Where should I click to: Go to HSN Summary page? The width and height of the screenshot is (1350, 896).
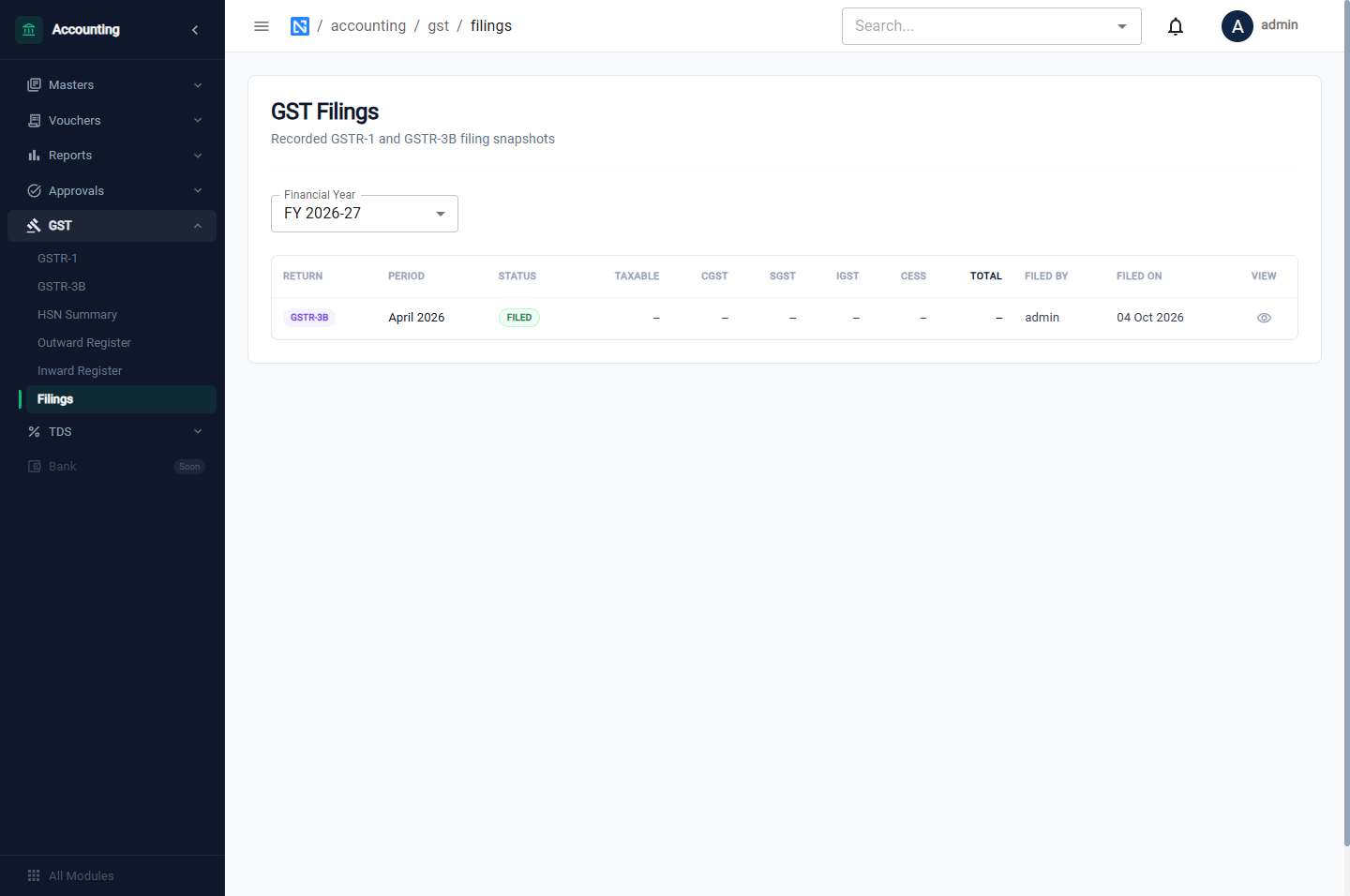click(77, 315)
